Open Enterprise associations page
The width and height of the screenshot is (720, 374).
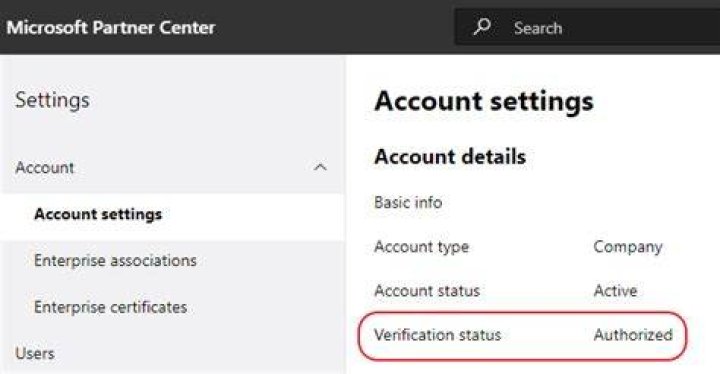115,261
